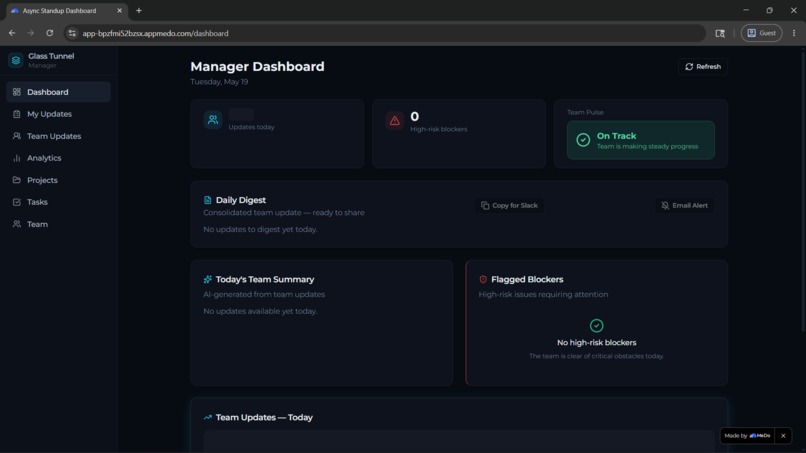Click the Projects folder icon
806x453 pixels.
16,180
